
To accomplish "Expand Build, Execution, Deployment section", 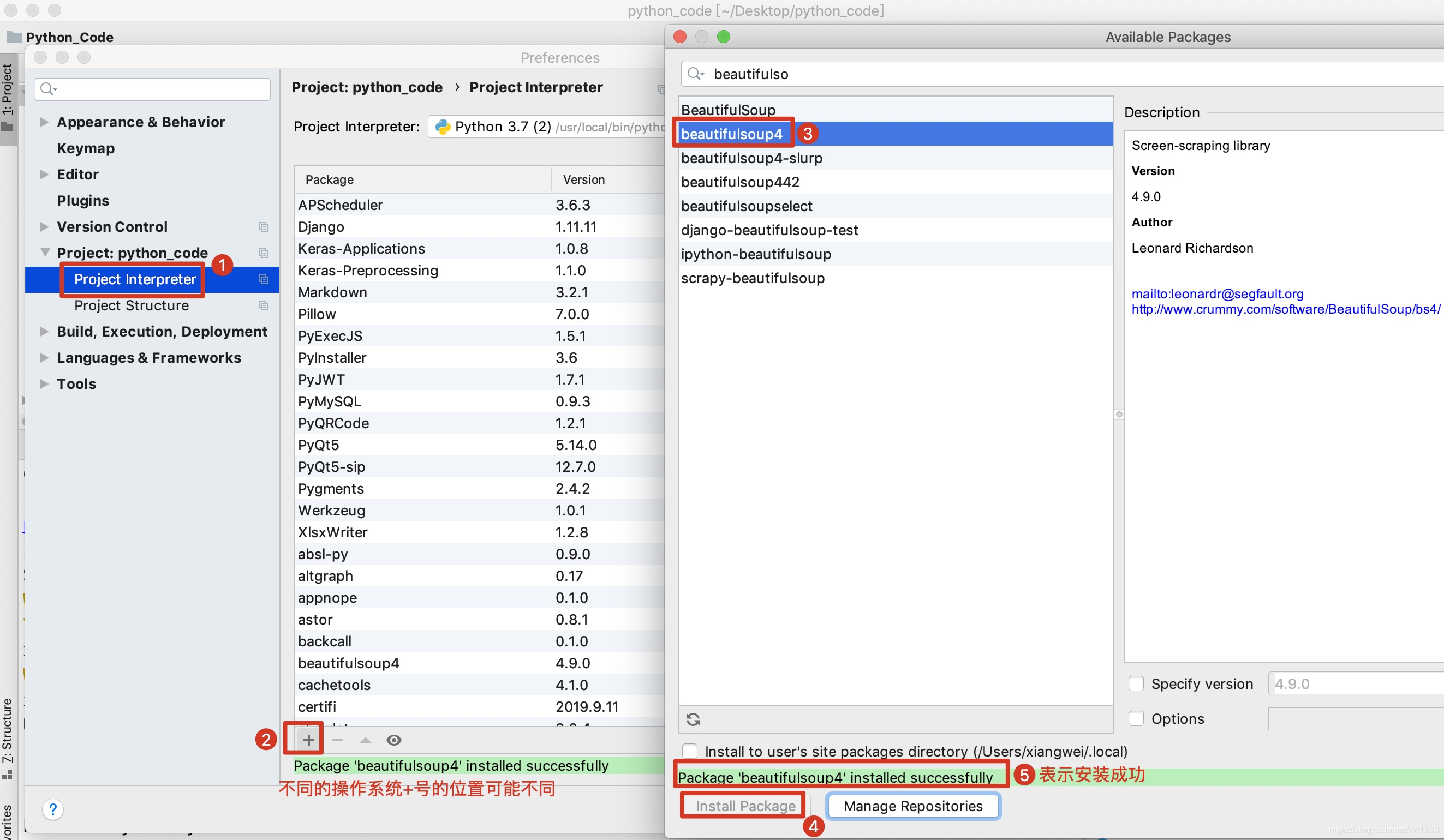I will 44,332.
